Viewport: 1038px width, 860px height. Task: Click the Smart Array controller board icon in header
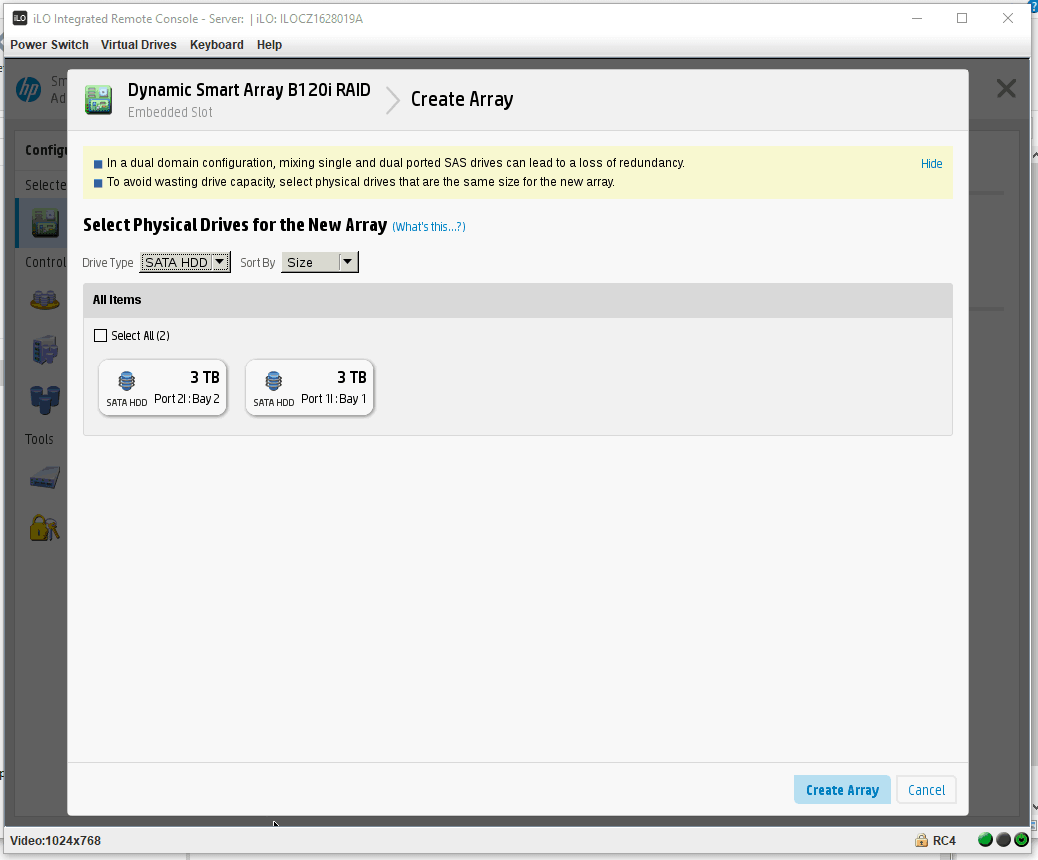(98, 99)
